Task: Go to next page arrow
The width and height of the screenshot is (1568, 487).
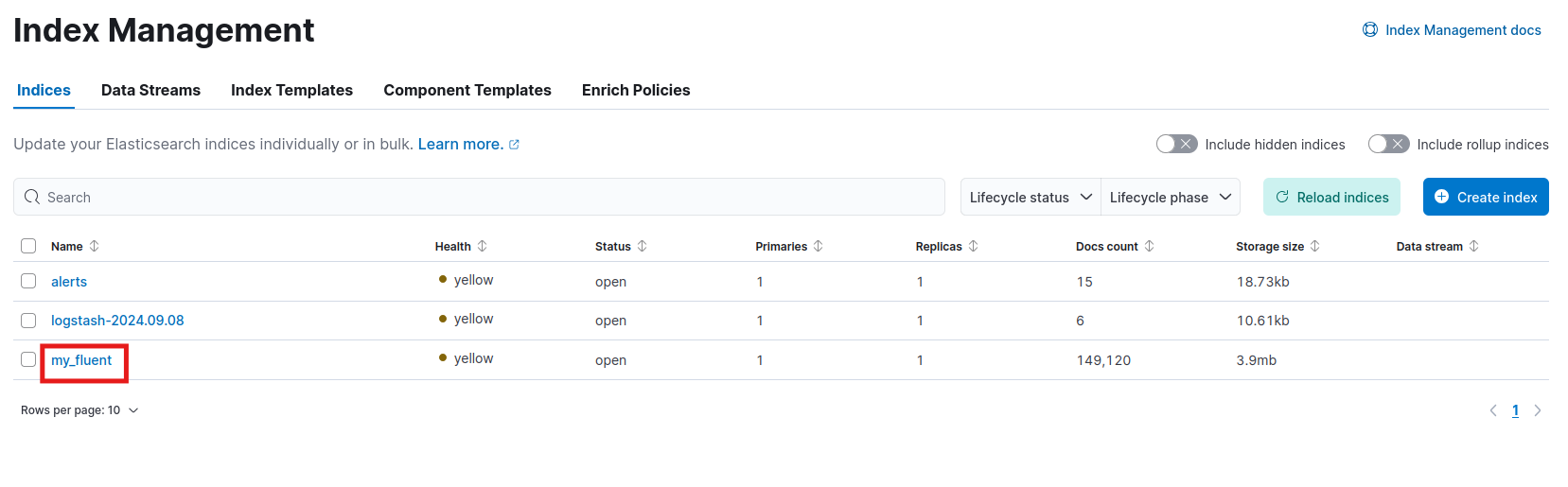Action: (x=1538, y=410)
